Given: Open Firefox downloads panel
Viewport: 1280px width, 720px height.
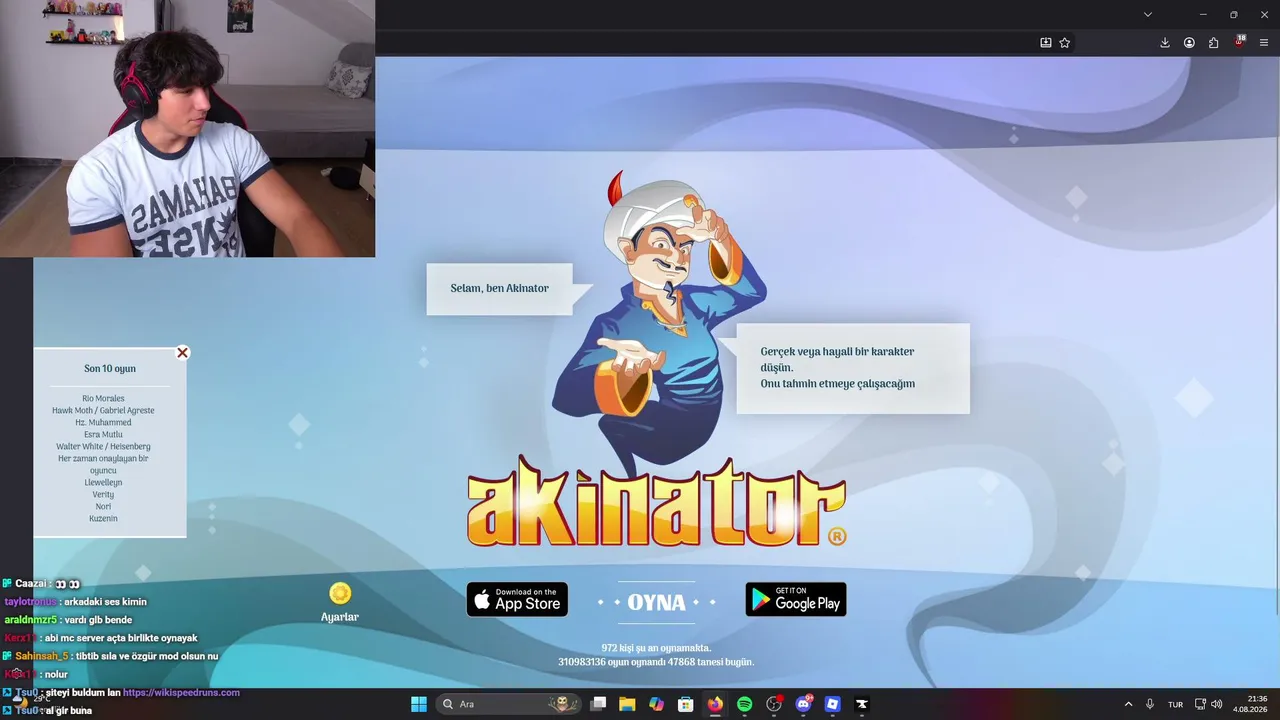Looking at the screenshot, I should (1165, 43).
